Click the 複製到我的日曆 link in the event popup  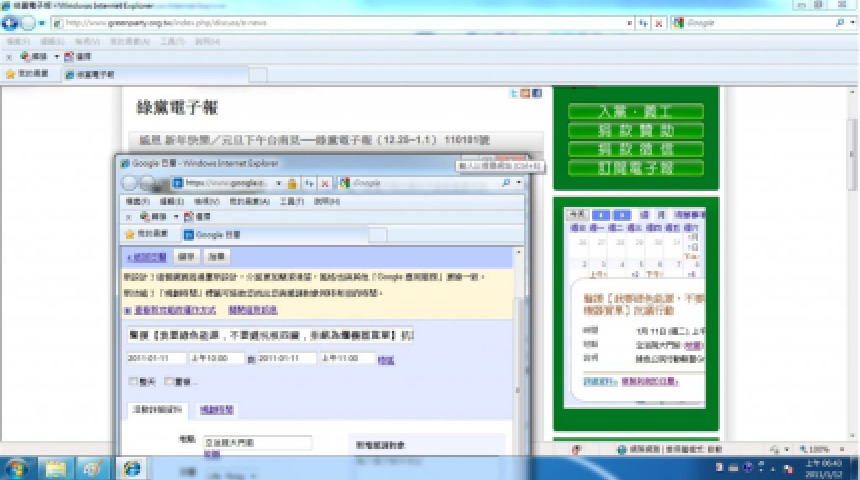(x=650, y=381)
